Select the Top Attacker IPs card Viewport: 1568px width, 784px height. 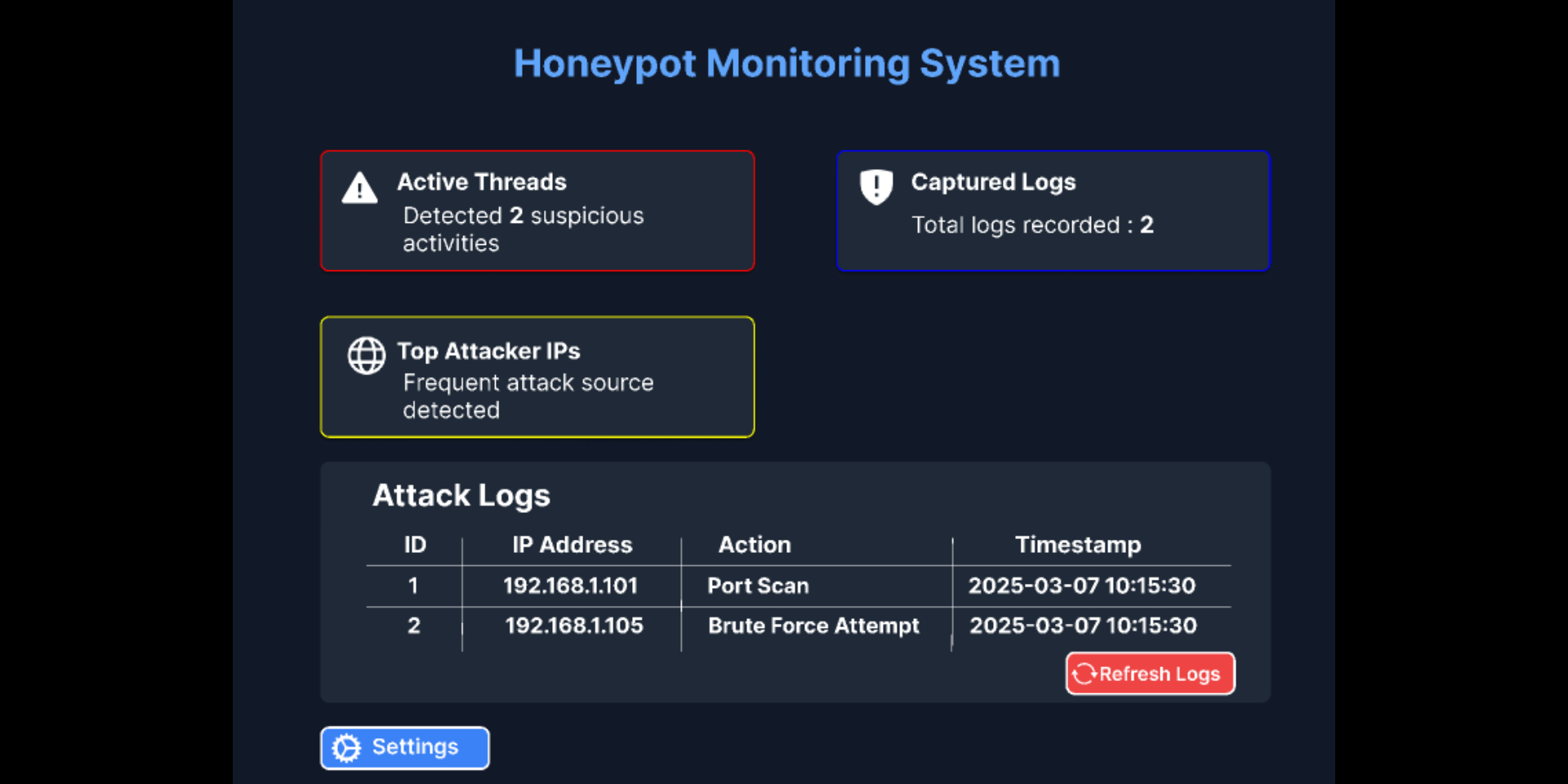pyautogui.click(x=537, y=377)
